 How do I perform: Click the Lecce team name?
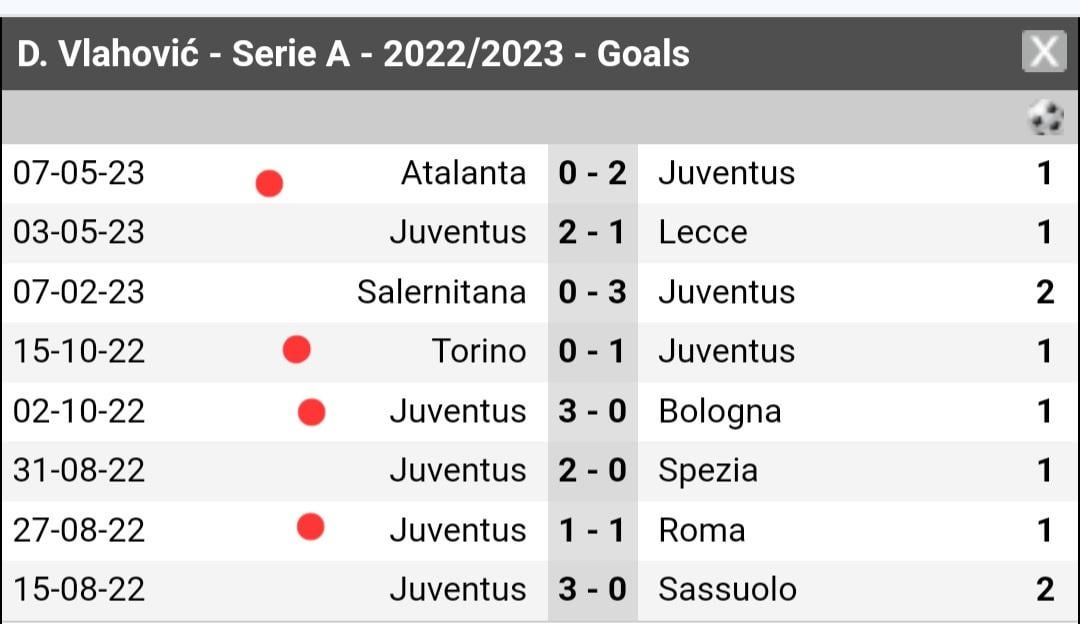pos(703,232)
